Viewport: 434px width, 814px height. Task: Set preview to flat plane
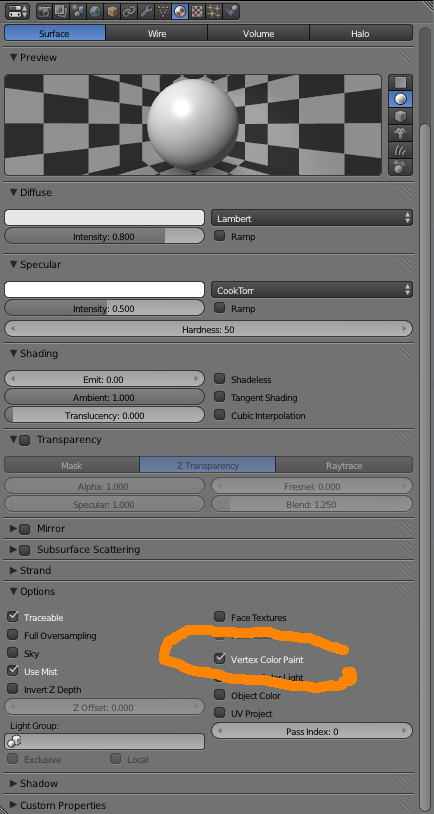[x=400, y=82]
